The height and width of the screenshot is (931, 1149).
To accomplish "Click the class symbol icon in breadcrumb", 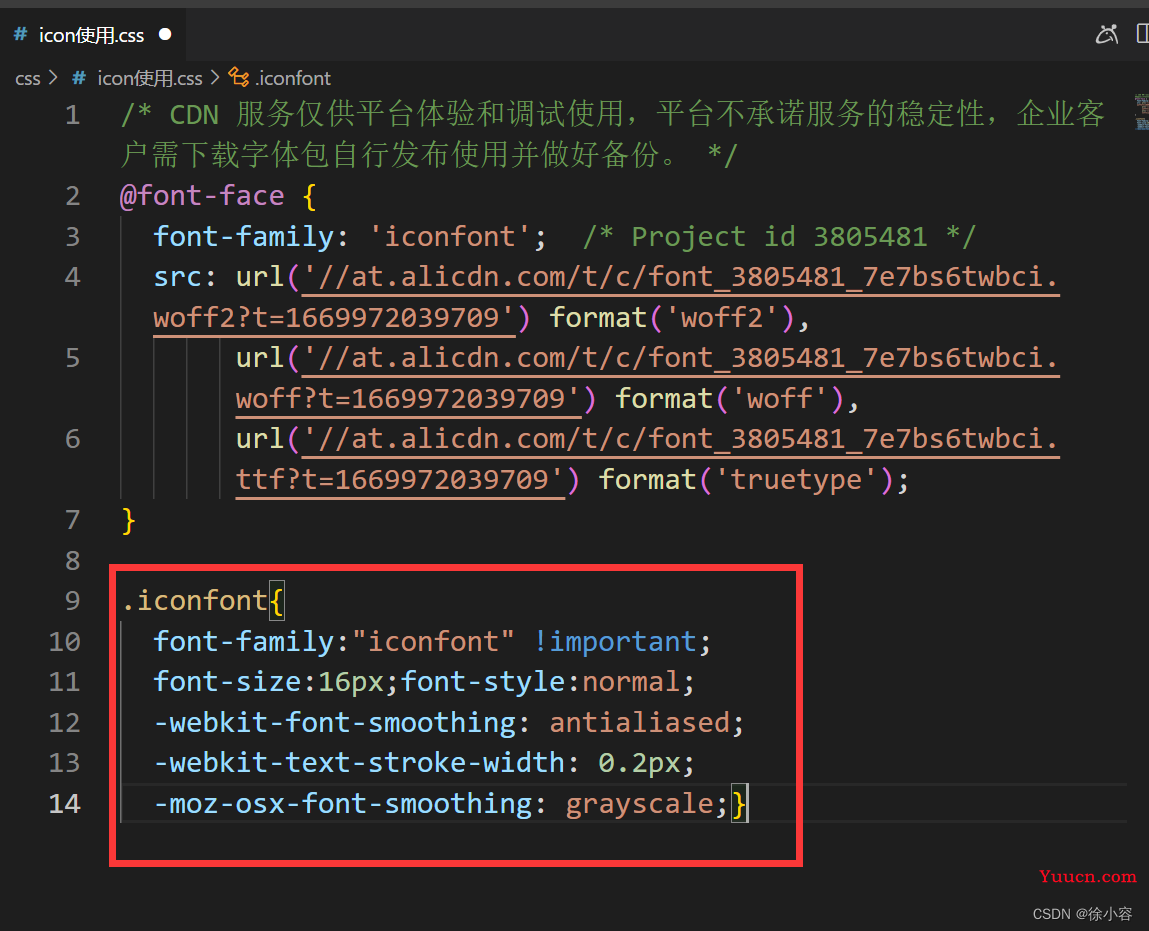I will [x=239, y=77].
